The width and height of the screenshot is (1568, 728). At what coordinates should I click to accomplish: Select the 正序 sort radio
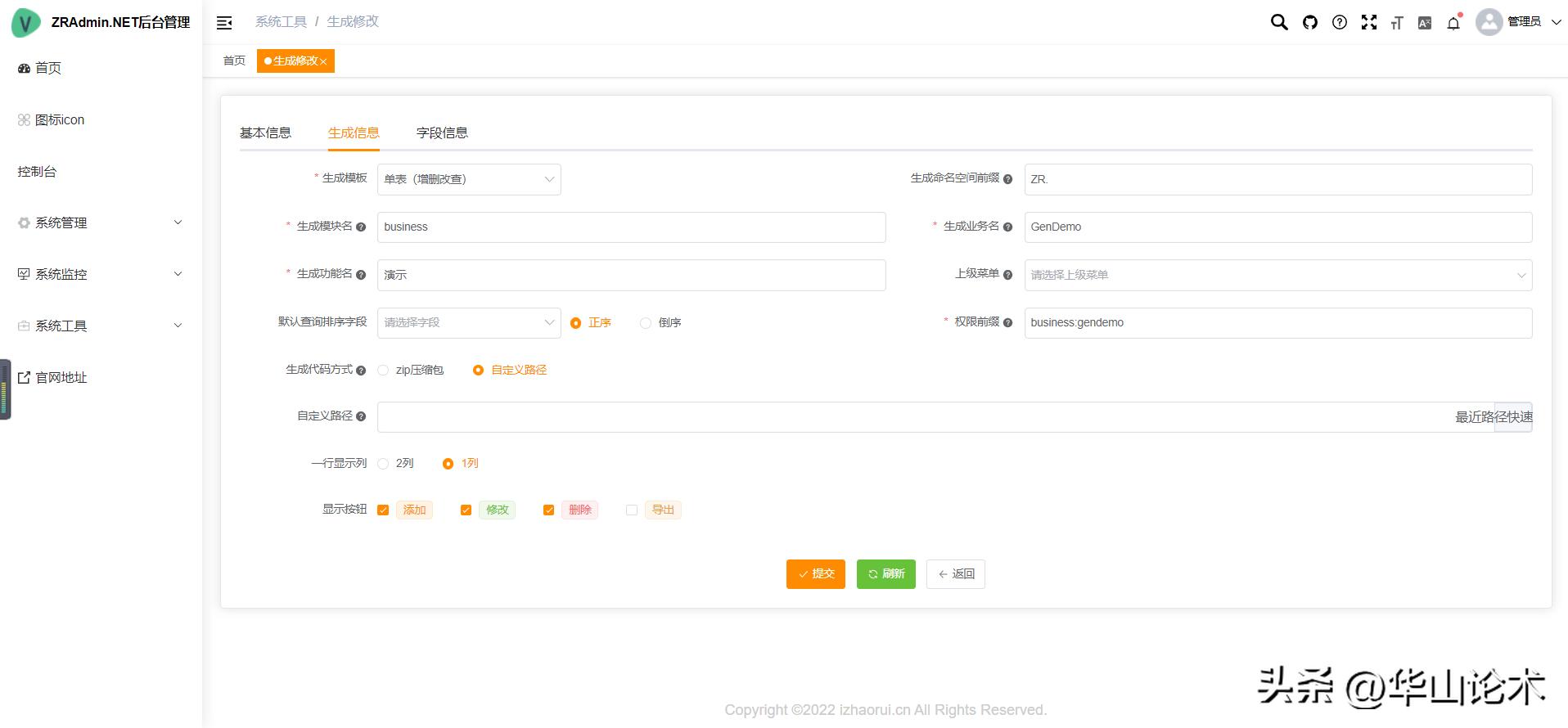(576, 323)
